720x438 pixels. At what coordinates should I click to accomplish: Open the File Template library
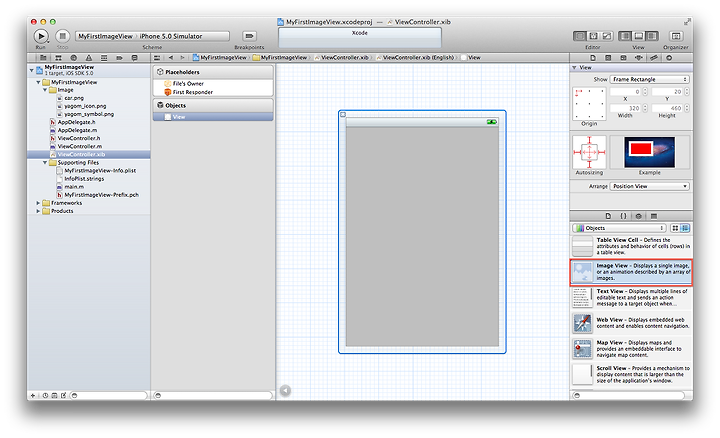point(608,216)
